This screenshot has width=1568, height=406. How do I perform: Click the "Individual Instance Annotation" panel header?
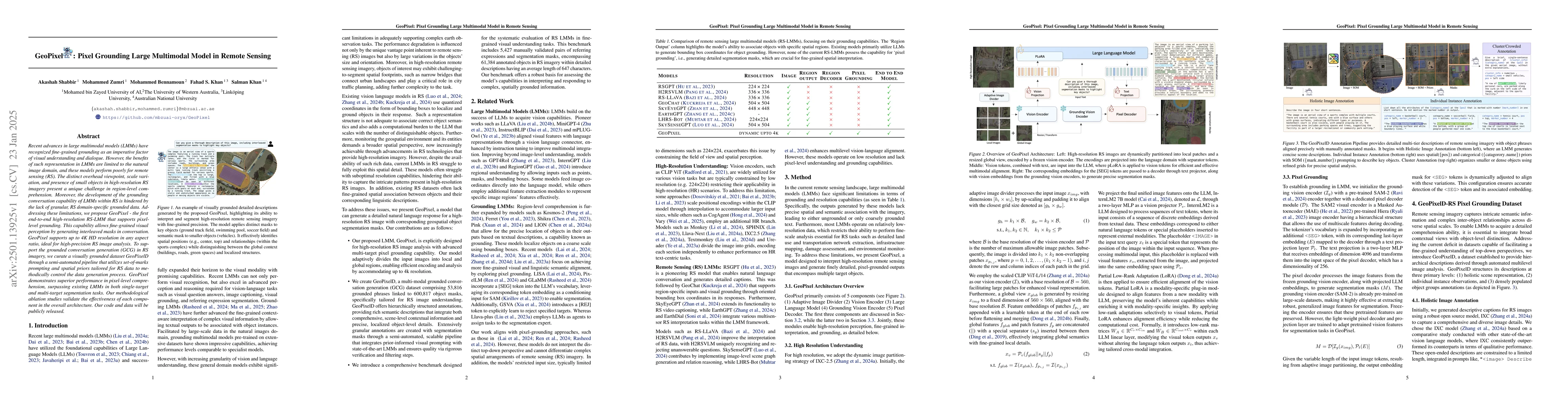coord(1456,101)
